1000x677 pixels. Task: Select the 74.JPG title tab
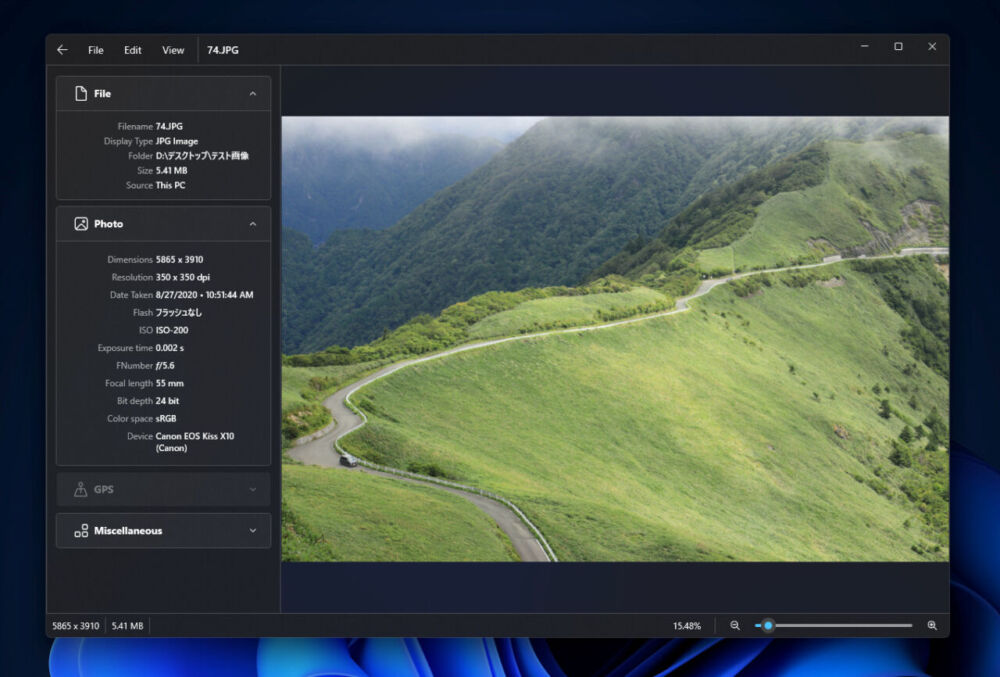pyautogui.click(x=223, y=50)
